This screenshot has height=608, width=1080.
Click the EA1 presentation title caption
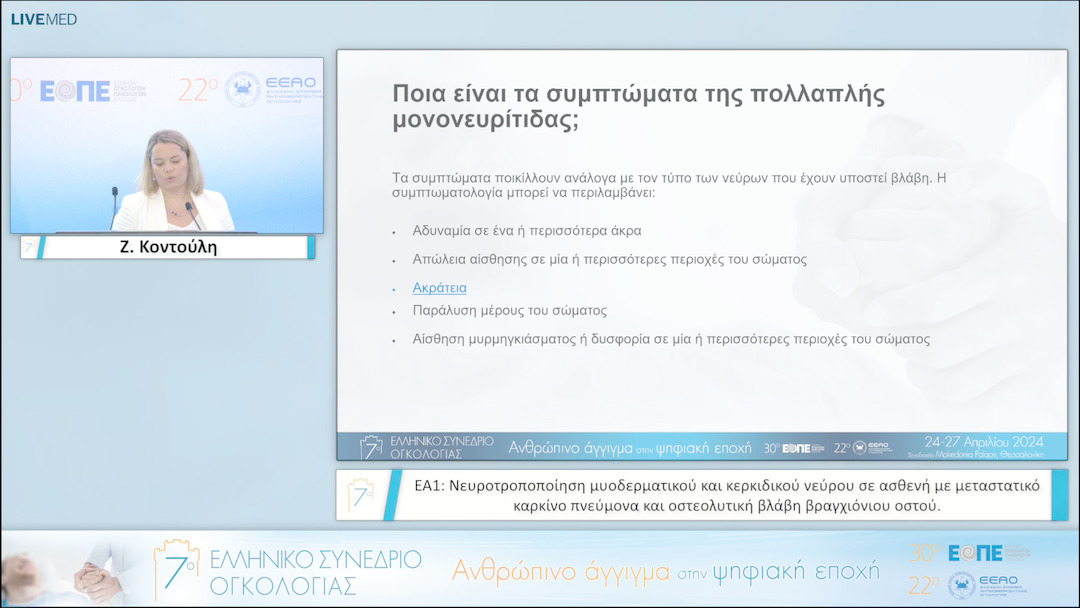coord(726,495)
